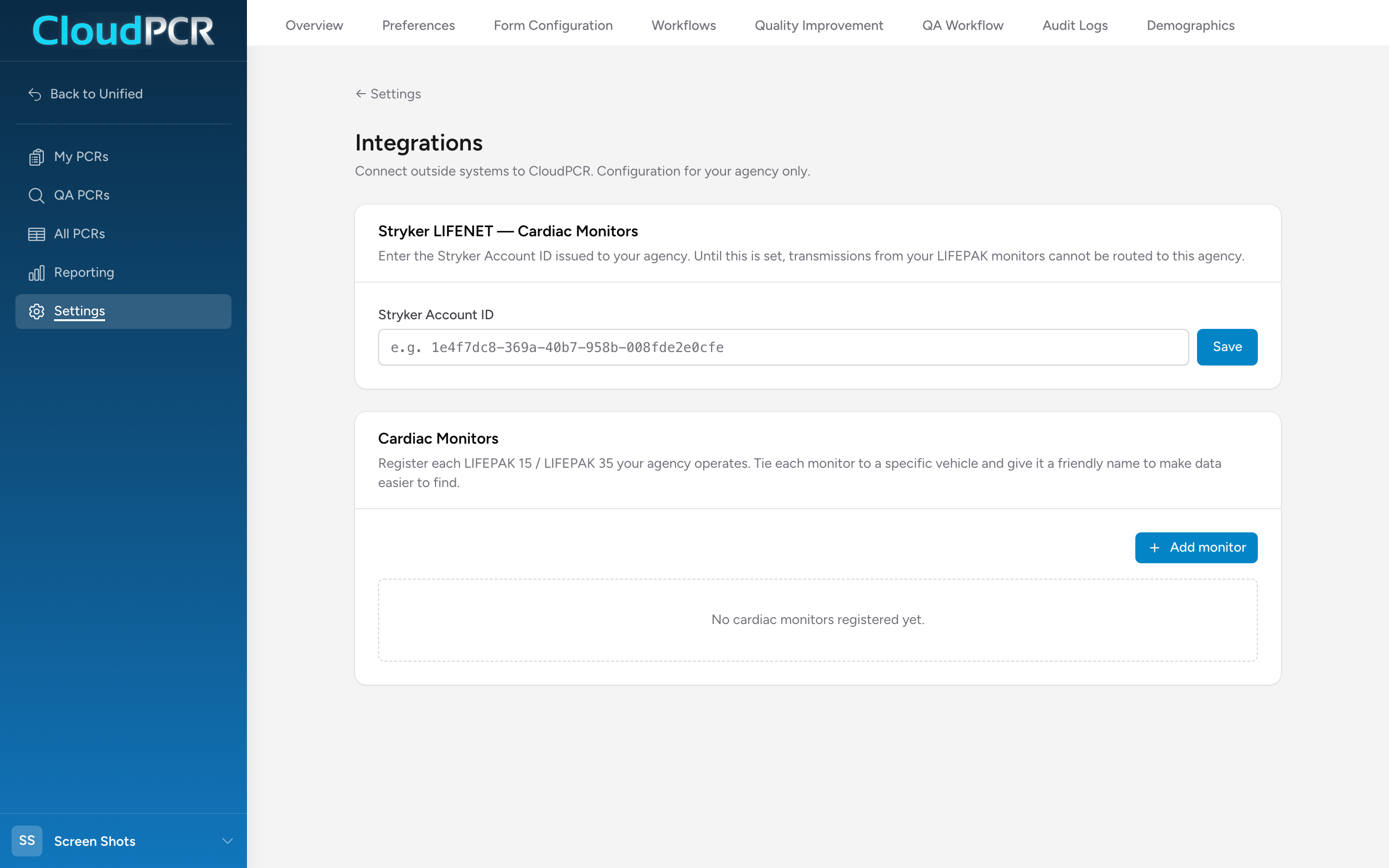The image size is (1389, 868).
Task: Click the SS user avatar
Action: [x=27, y=841]
